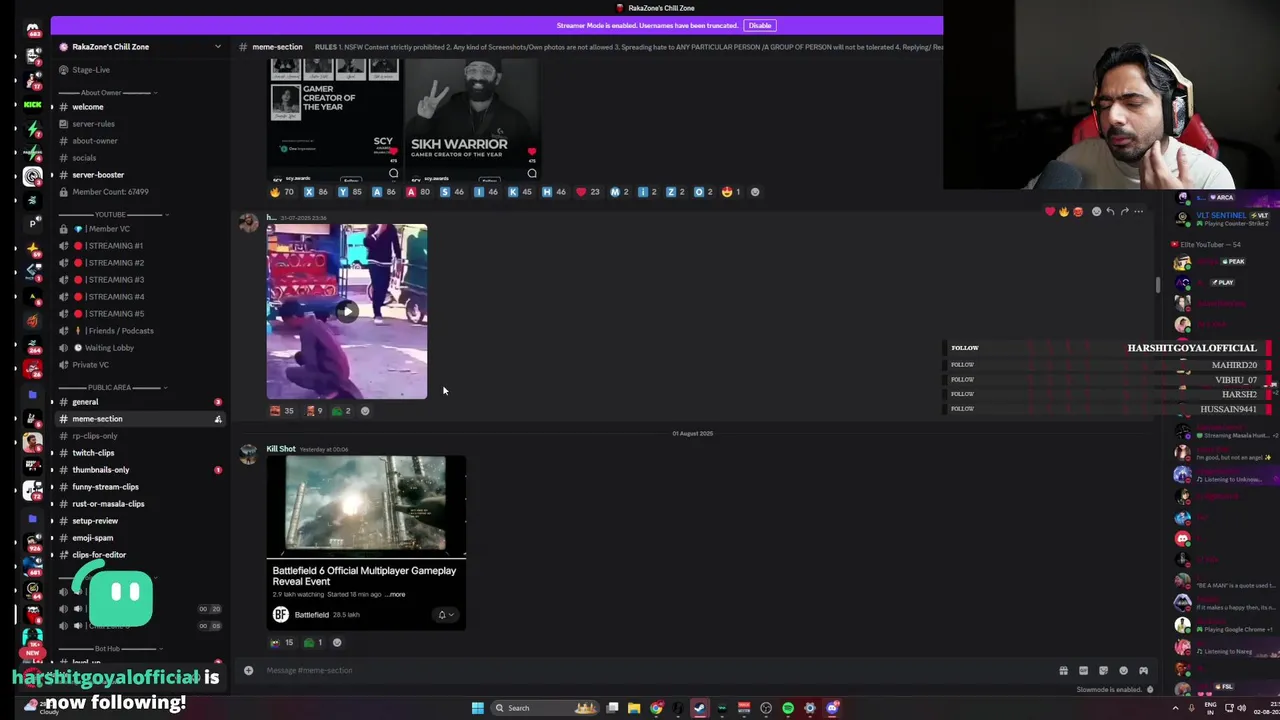This screenshot has width=1280, height=720.
Task: Open the server icon showing letter P
Action: [32, 224]
